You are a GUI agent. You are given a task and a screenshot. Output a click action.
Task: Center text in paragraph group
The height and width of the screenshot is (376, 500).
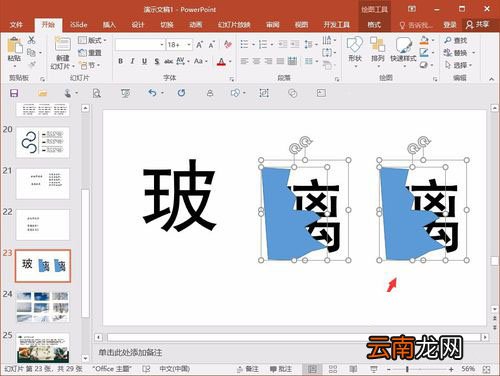pos(256,61)
